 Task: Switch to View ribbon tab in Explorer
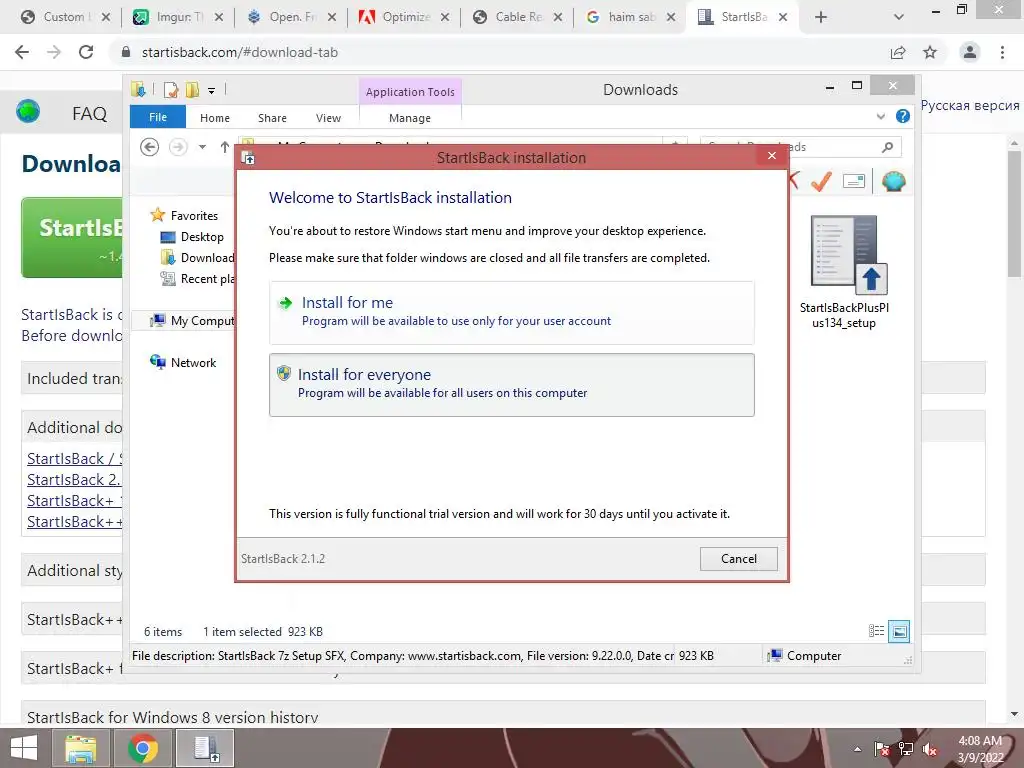(328, 118)
